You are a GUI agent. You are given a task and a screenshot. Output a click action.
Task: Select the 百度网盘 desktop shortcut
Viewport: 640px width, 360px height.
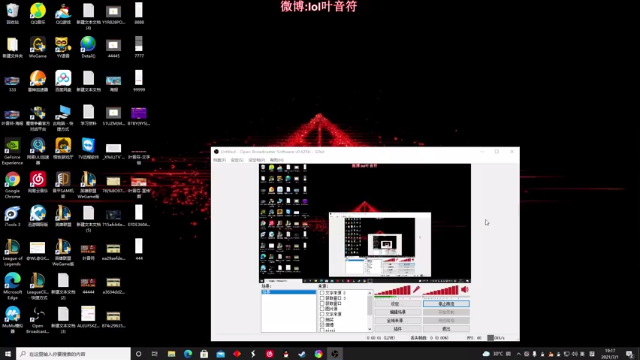coord(63,81)
